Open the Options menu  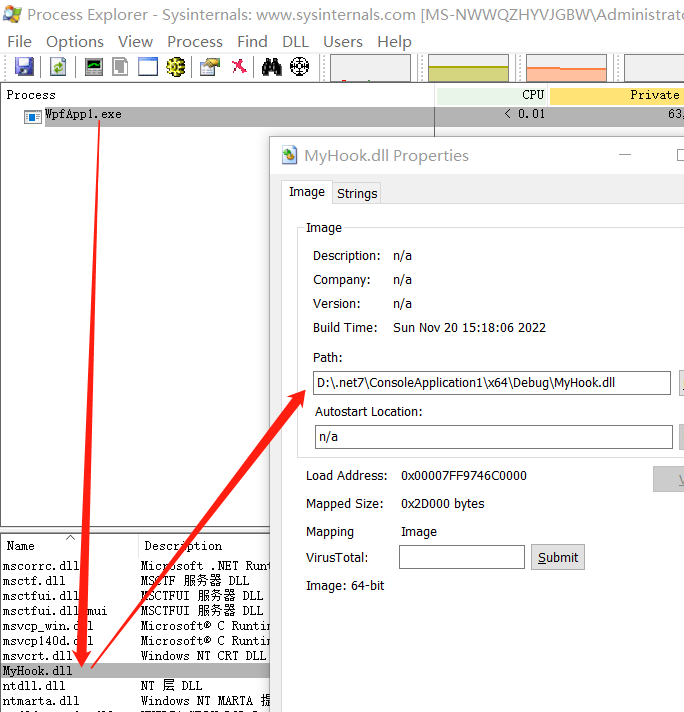click(x=75, y=42)
